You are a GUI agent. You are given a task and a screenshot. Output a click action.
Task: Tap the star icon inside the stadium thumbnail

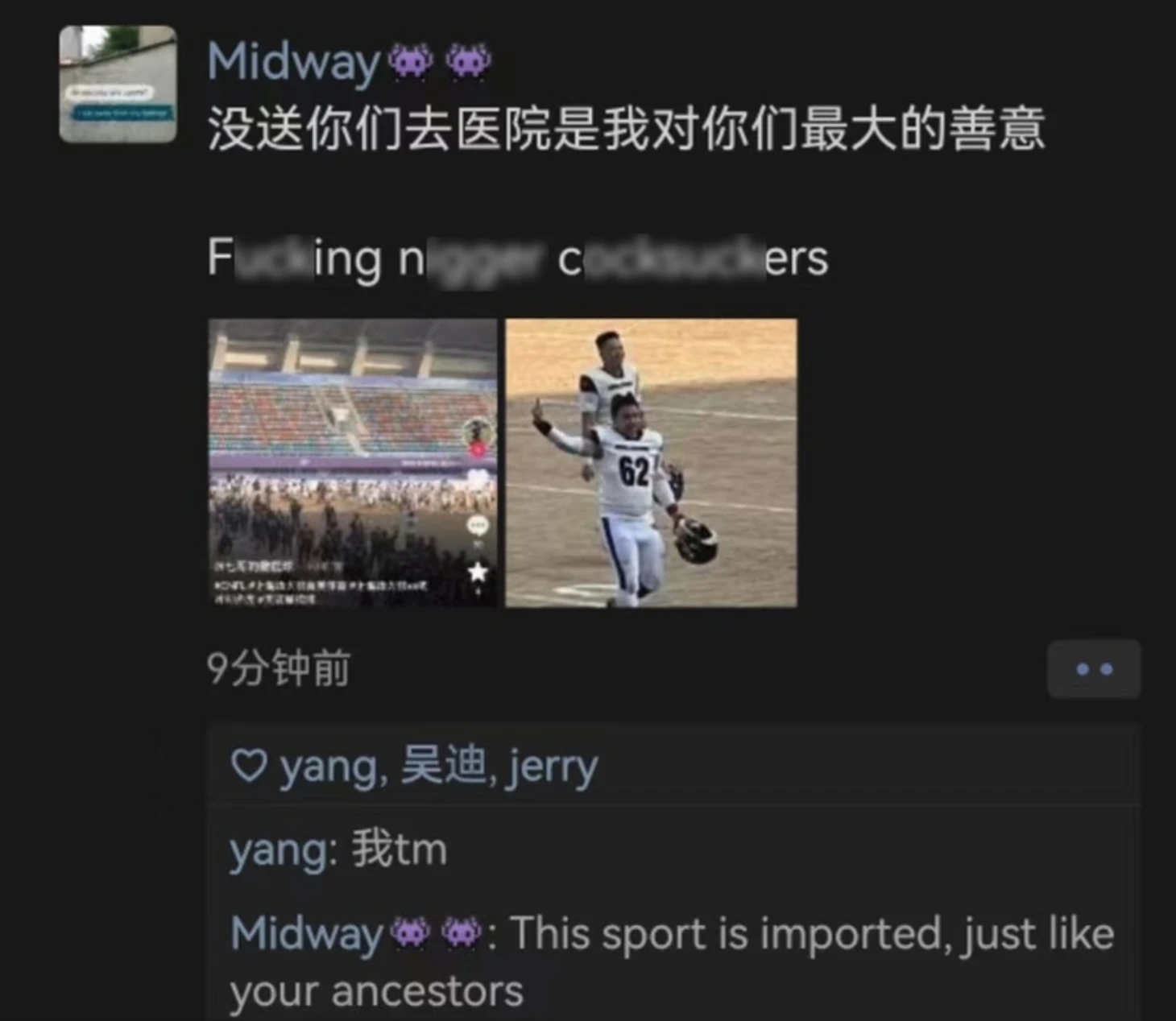[x=478, y=572]
